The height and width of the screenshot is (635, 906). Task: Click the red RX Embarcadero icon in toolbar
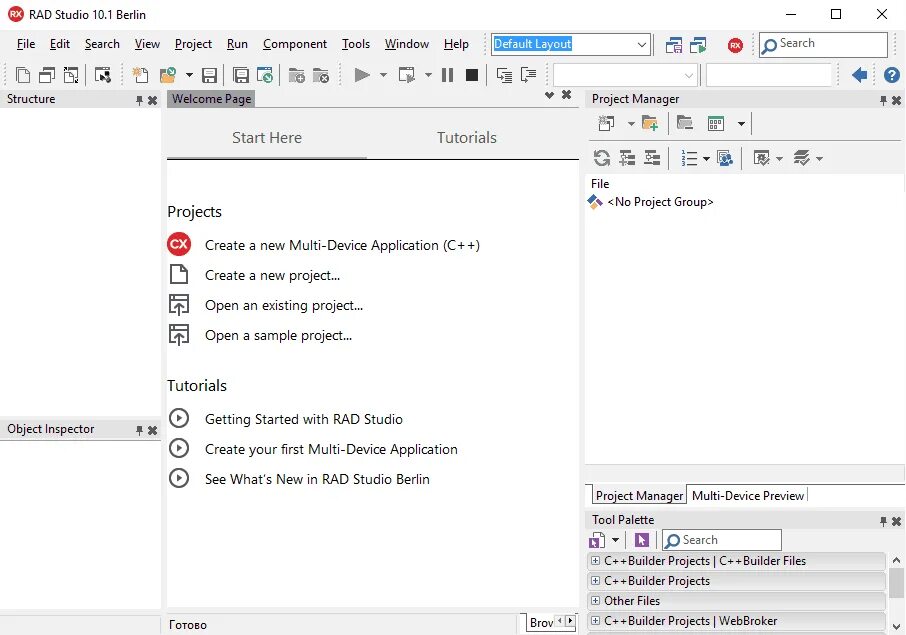tap(735, 45)
